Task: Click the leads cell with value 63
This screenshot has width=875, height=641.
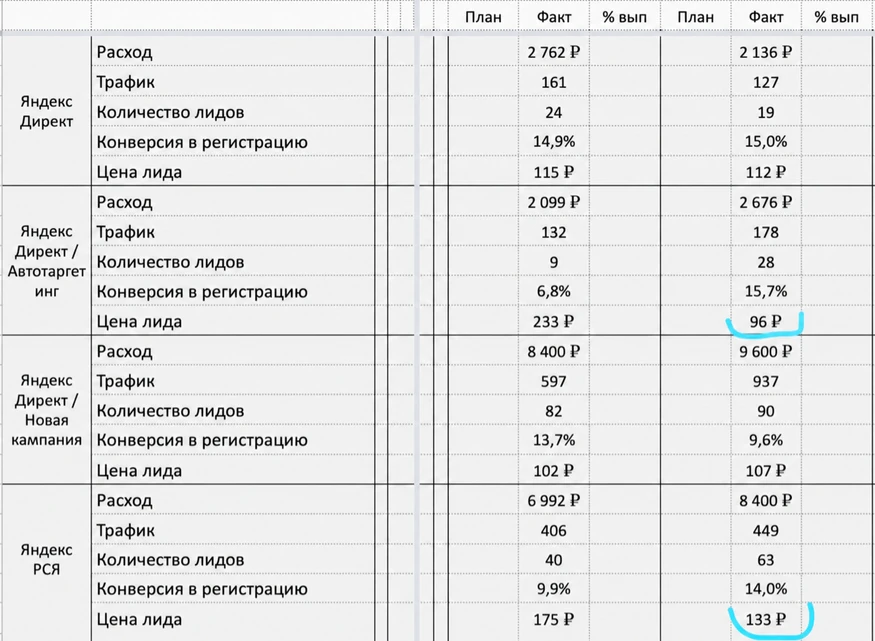Action: (x=766, y=560)
